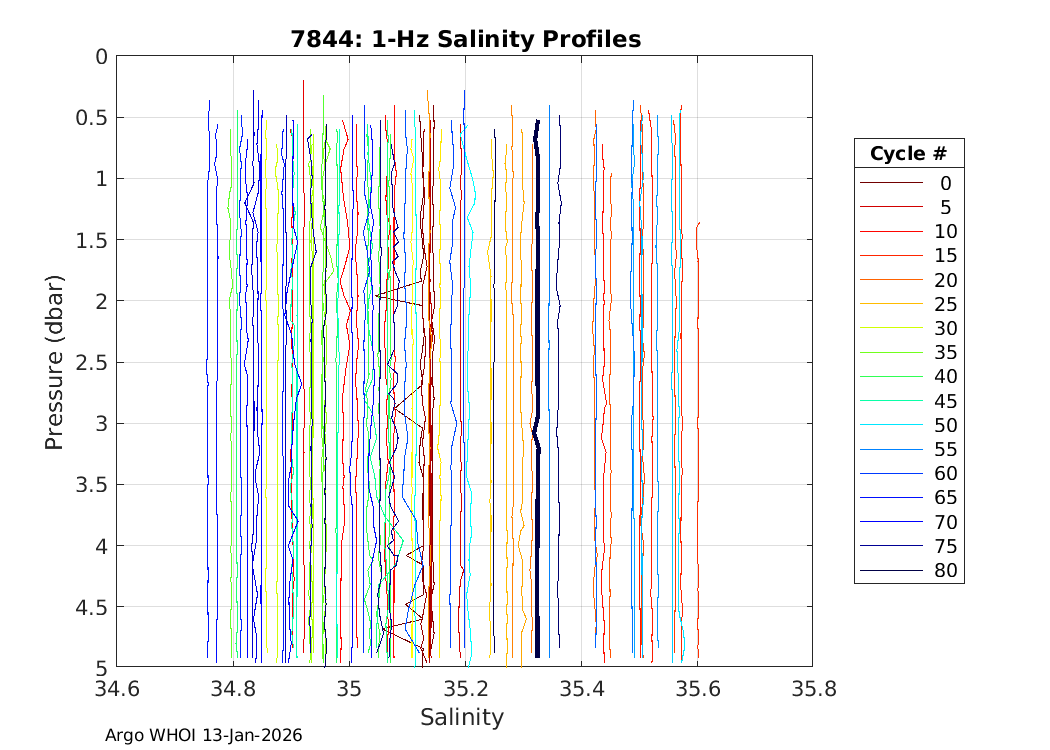Click the 'Pressure (dbar)' y-axis label
This screenshot has width=1050, height=750.
[55, 361]
